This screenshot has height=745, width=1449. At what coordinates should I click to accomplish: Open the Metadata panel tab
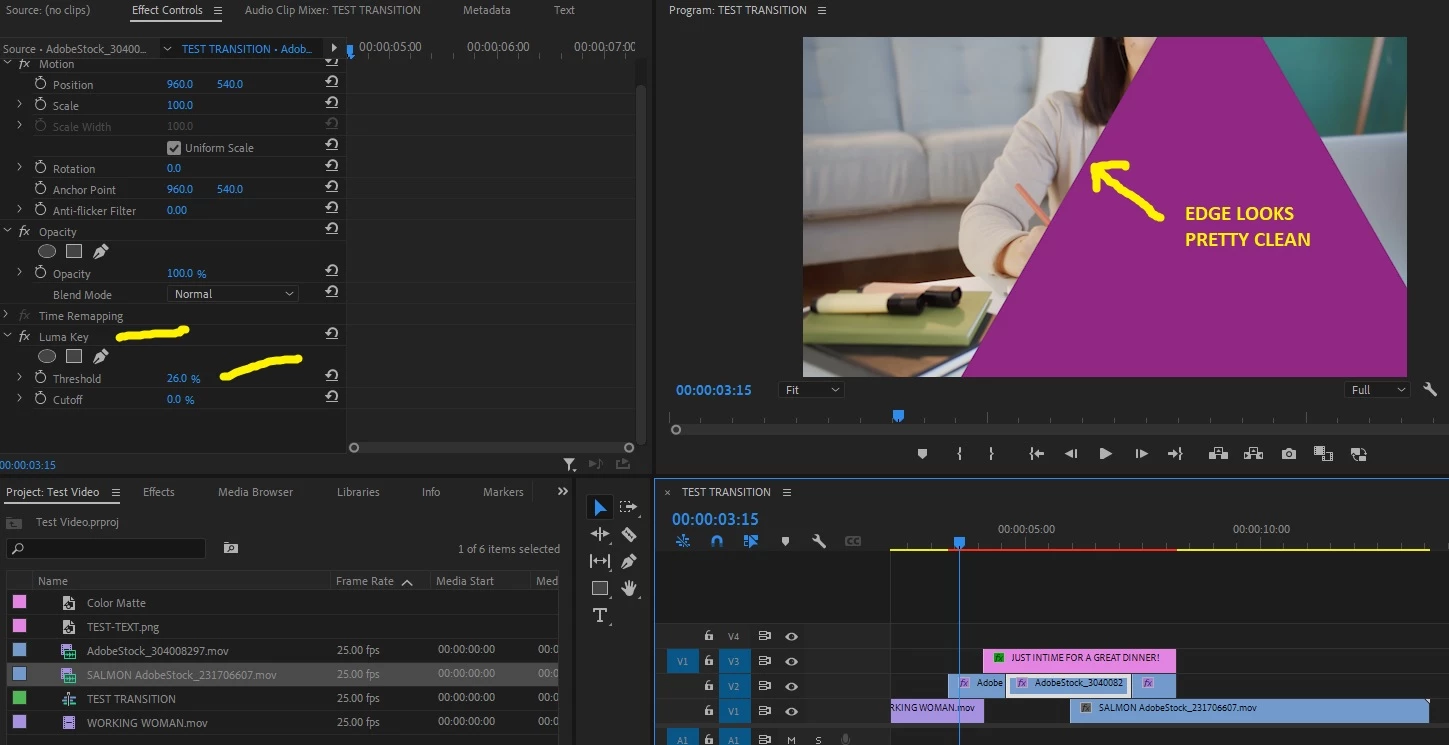tap(487, 10)
